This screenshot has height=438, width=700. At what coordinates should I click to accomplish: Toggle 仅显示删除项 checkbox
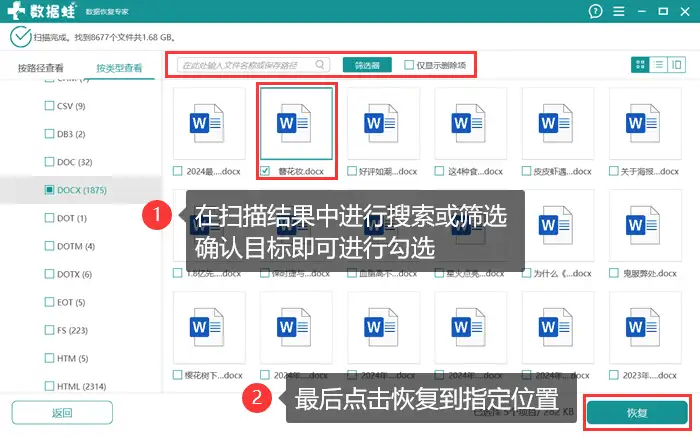pos(409,65)
